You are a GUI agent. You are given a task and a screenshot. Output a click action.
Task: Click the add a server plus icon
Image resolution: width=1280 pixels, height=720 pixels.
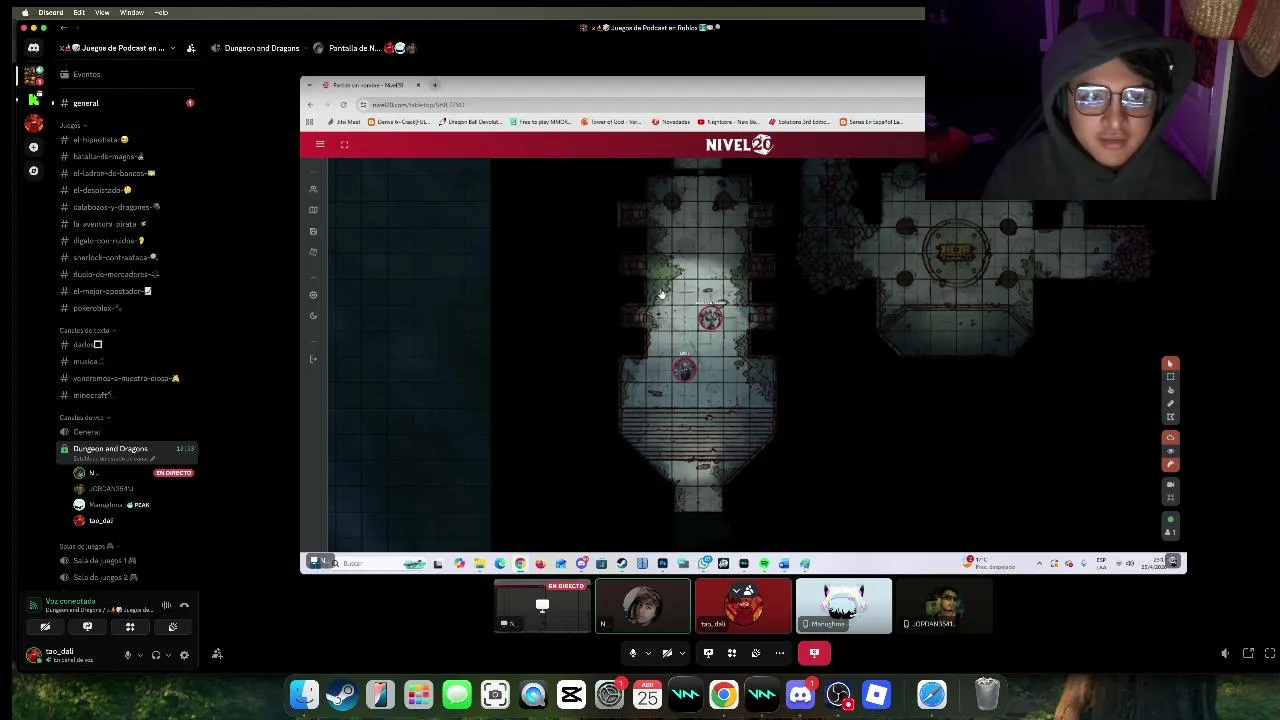click(x=33, y=147)
